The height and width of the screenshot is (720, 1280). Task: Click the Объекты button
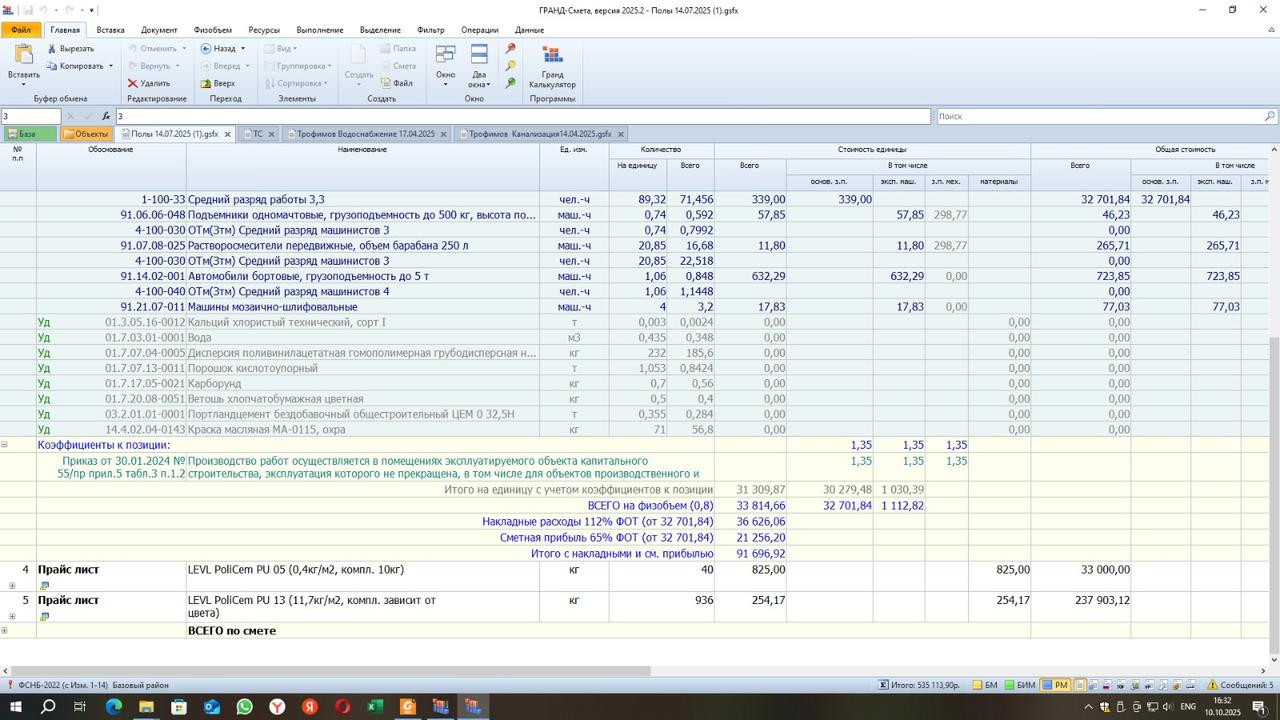coord(85,134)
